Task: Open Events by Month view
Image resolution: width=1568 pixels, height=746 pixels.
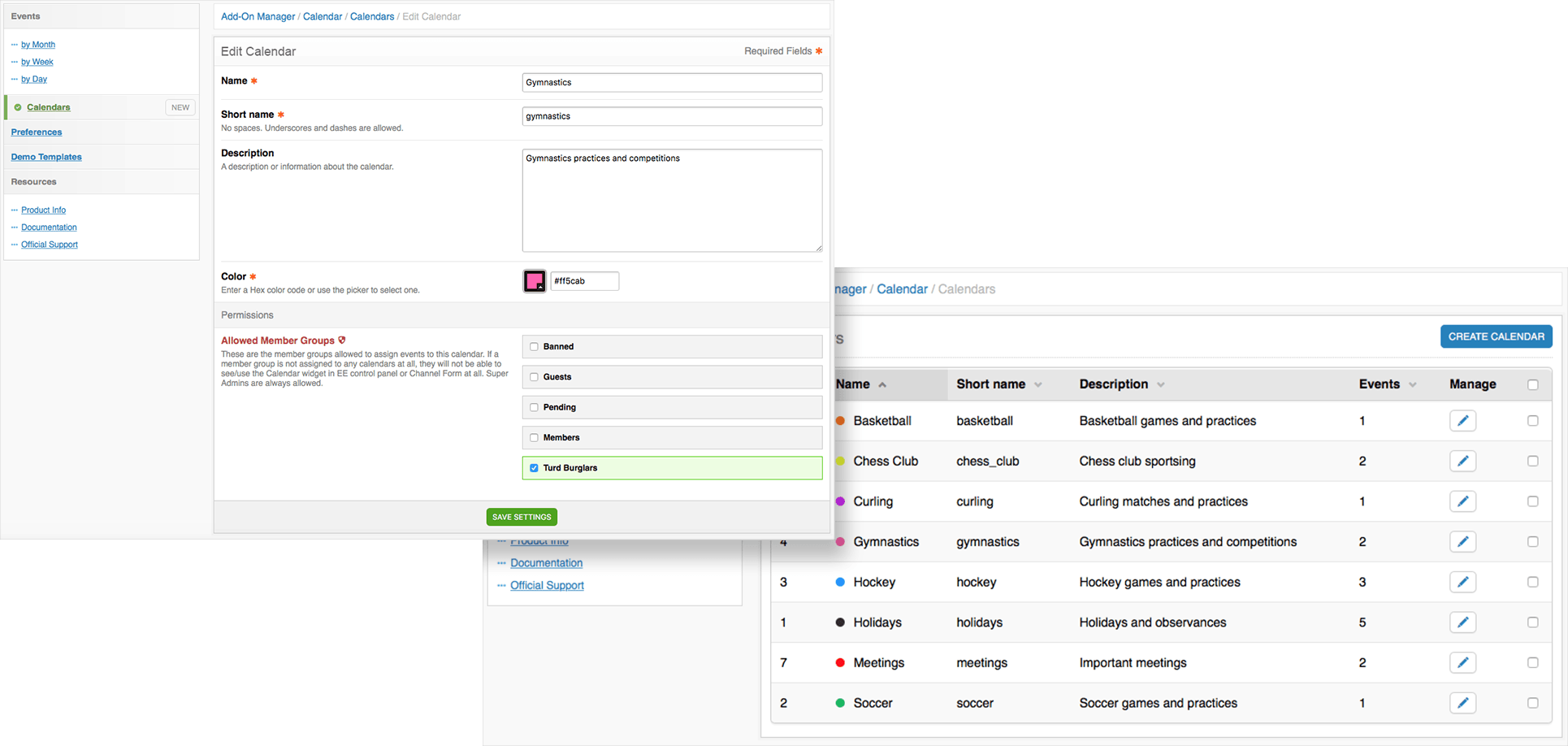Action: point(38,45)
